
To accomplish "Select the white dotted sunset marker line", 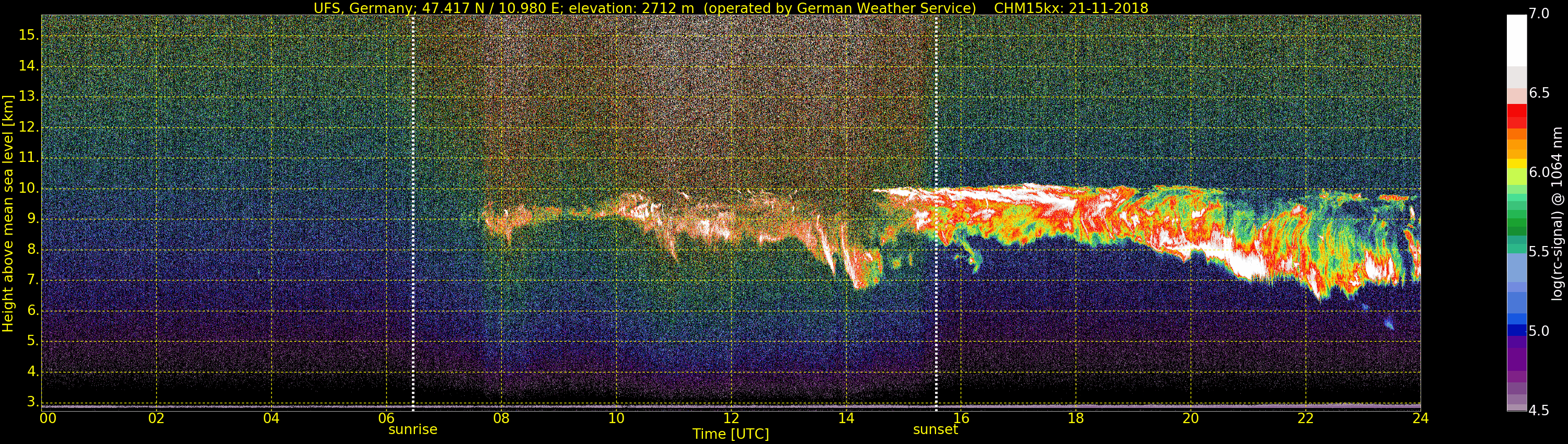I will coord(936,213).
